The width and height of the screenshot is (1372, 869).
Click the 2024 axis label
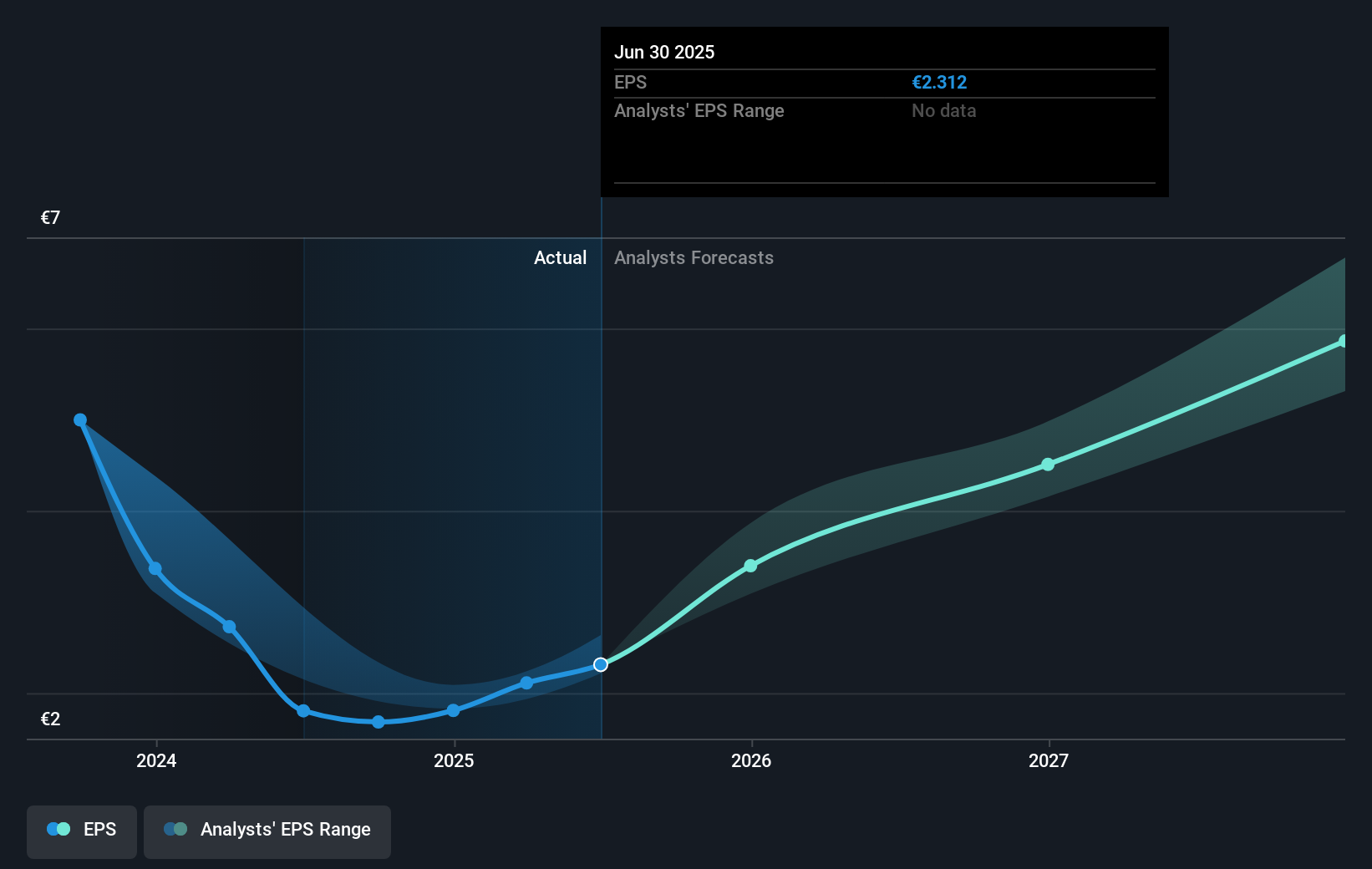pos(155,760)
